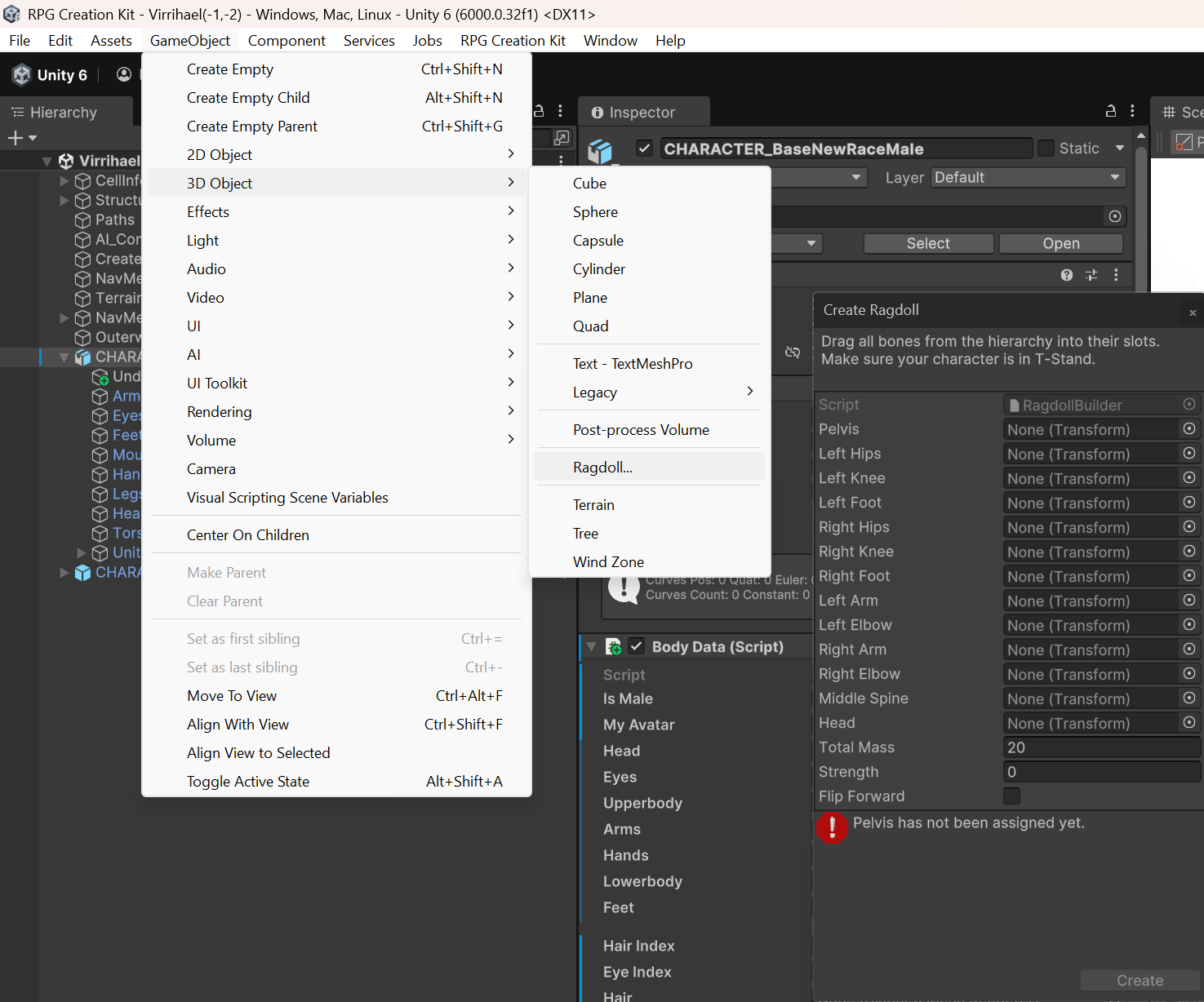
Task: Collapse the Body Data component foldout arrow
Action: tap(591, 646)
